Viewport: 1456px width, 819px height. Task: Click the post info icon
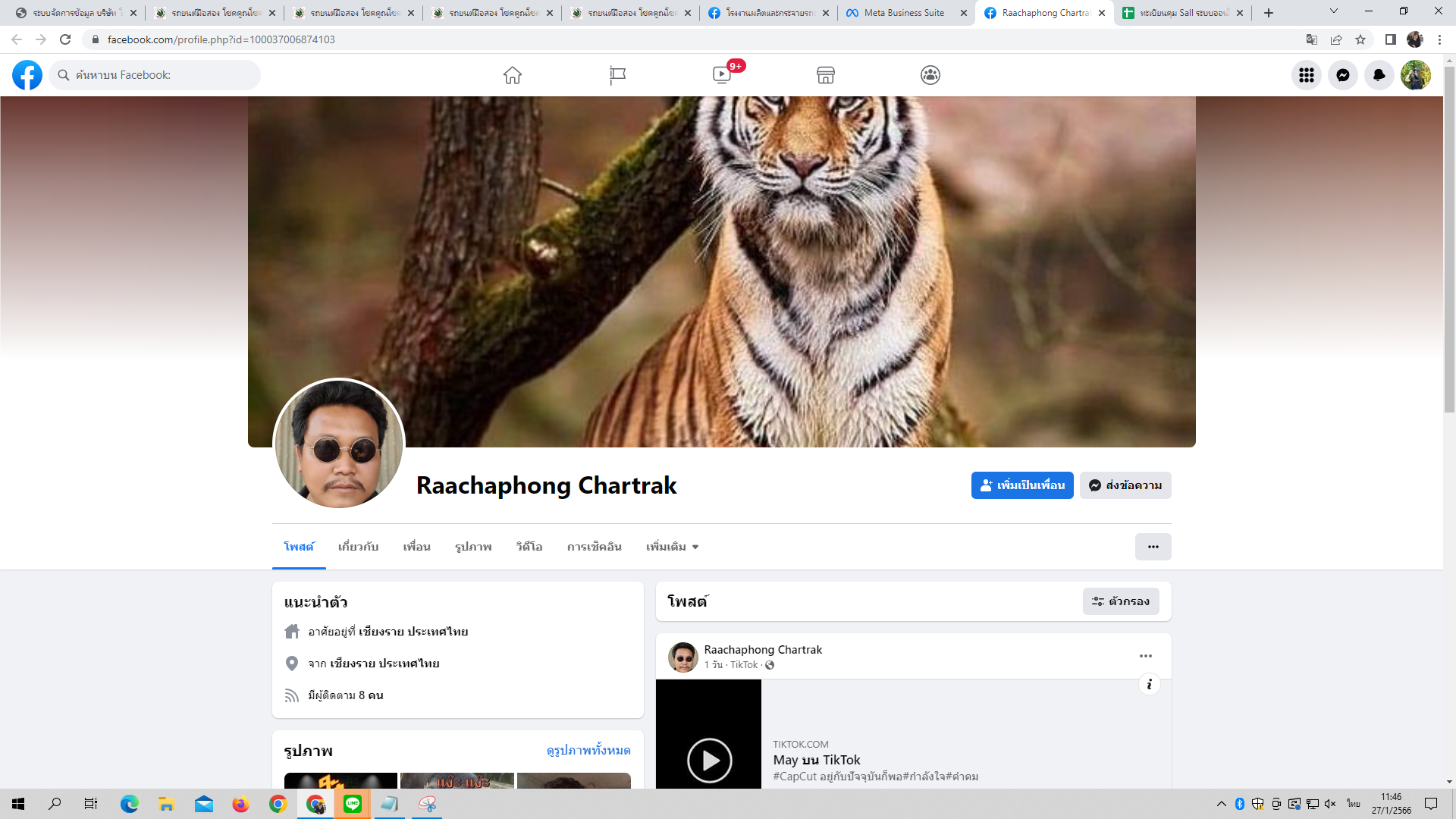click(x=1149, y=685)
